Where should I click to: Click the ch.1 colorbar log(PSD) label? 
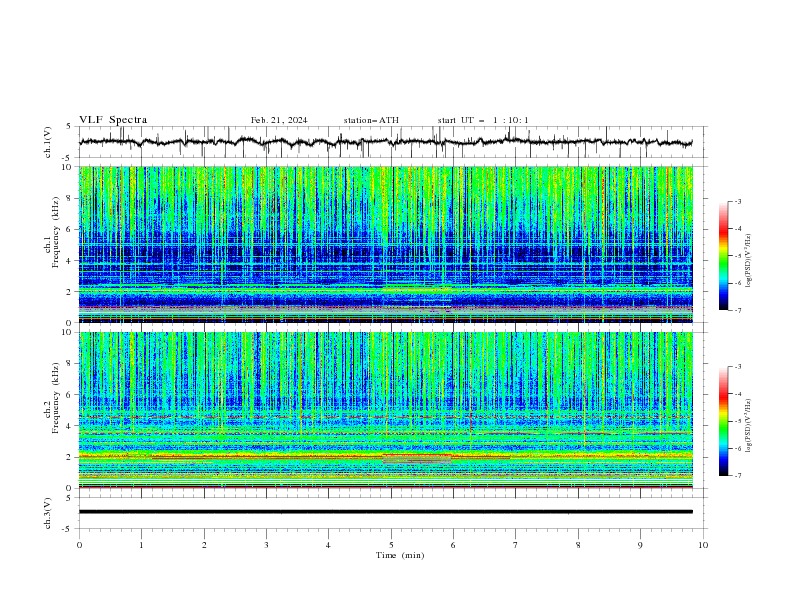(x=750, y=261)
